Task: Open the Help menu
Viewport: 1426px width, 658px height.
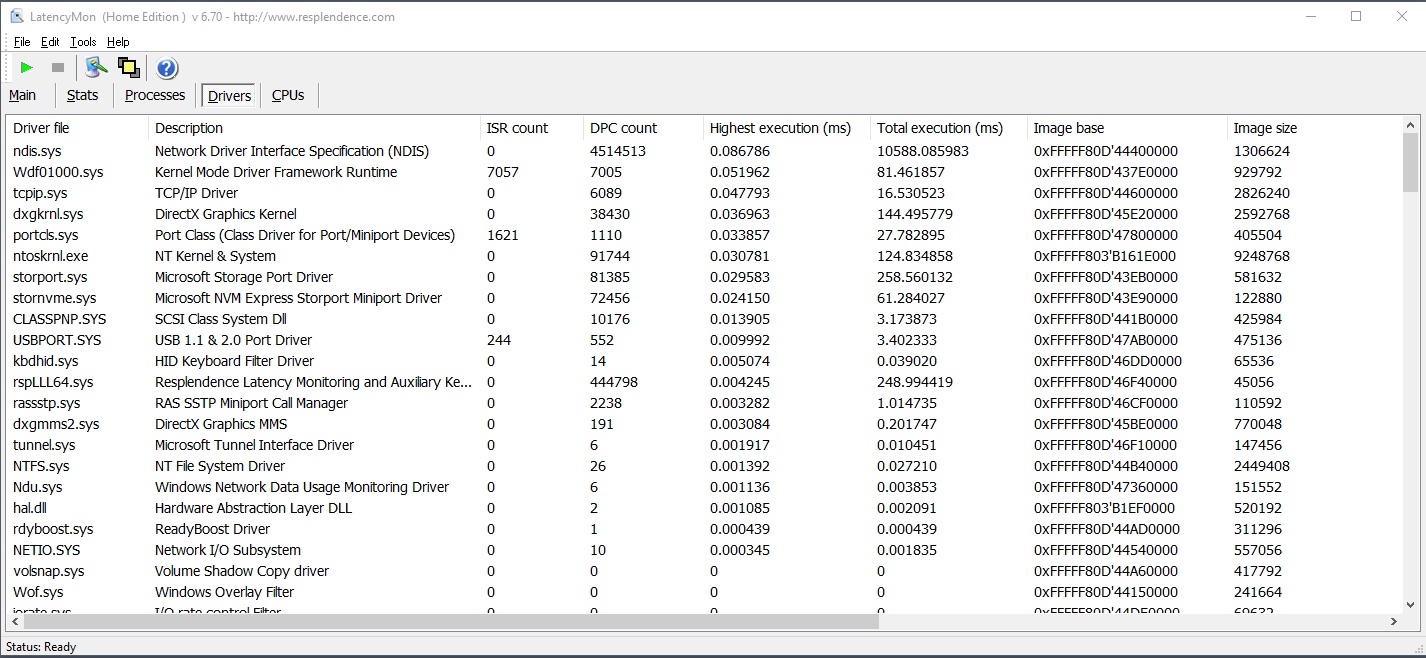Action: (x=118, y=42)
